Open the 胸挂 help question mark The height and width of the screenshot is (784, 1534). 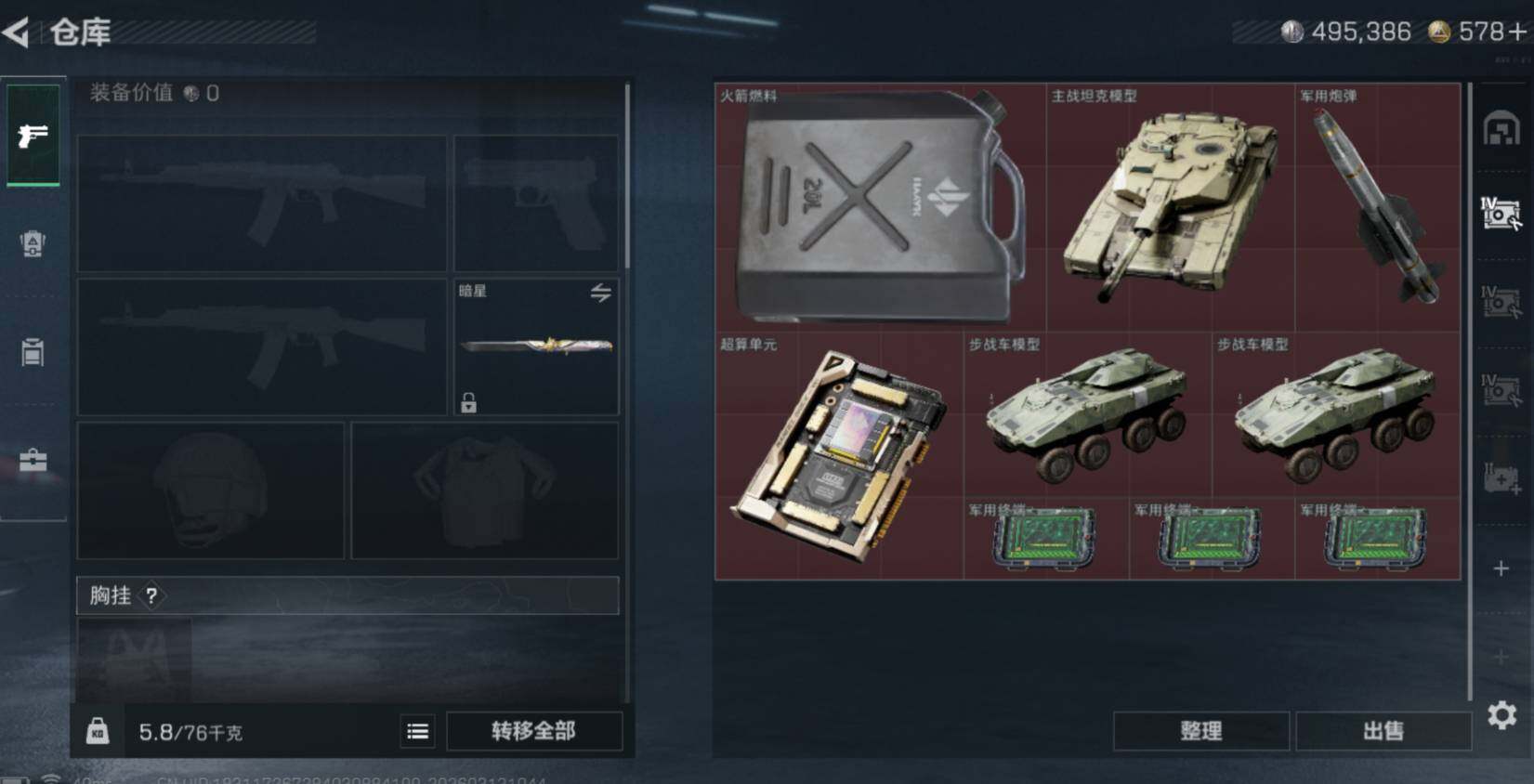point(151,596)
